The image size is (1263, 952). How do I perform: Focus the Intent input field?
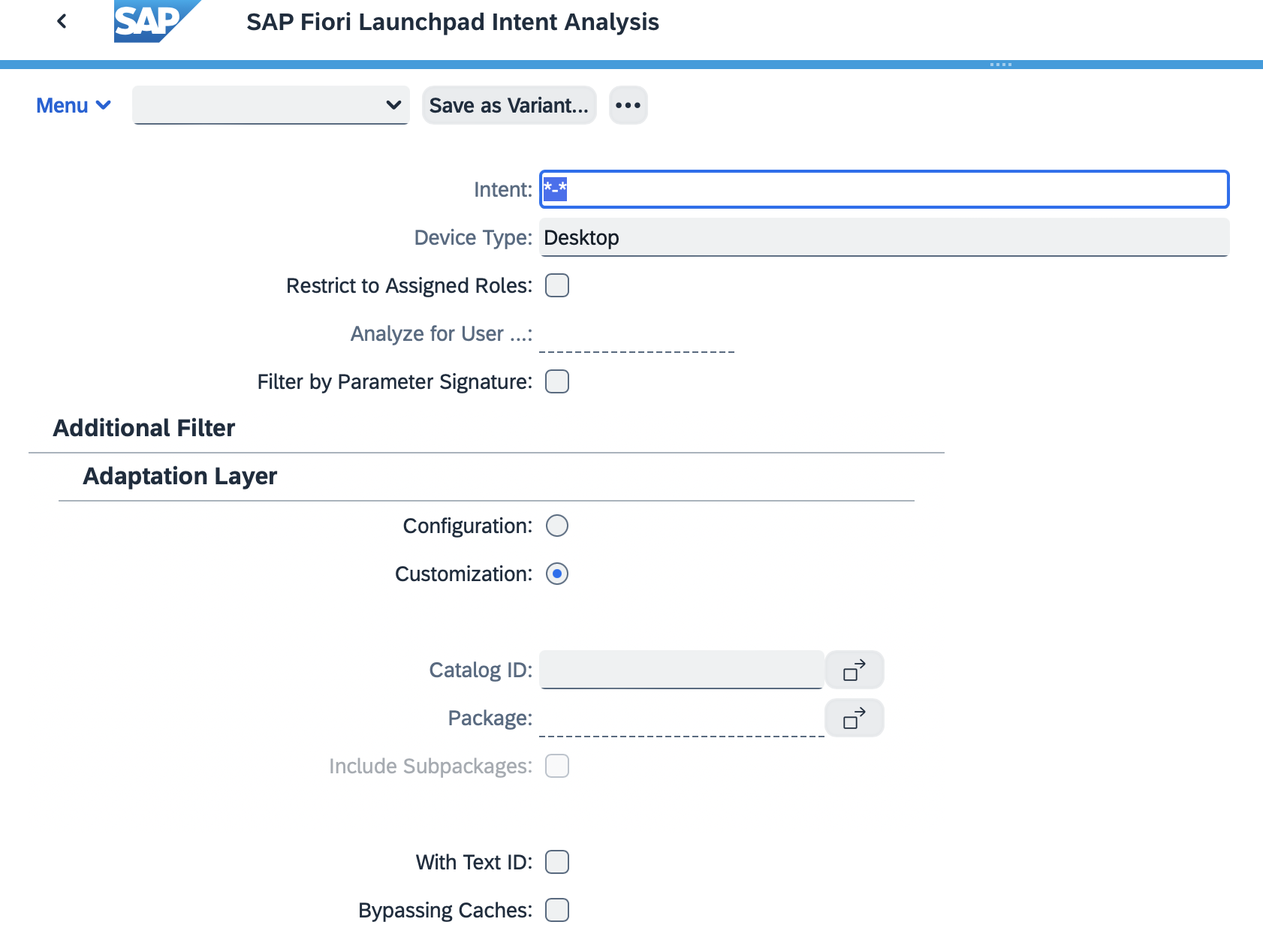(x=885, y=189)
